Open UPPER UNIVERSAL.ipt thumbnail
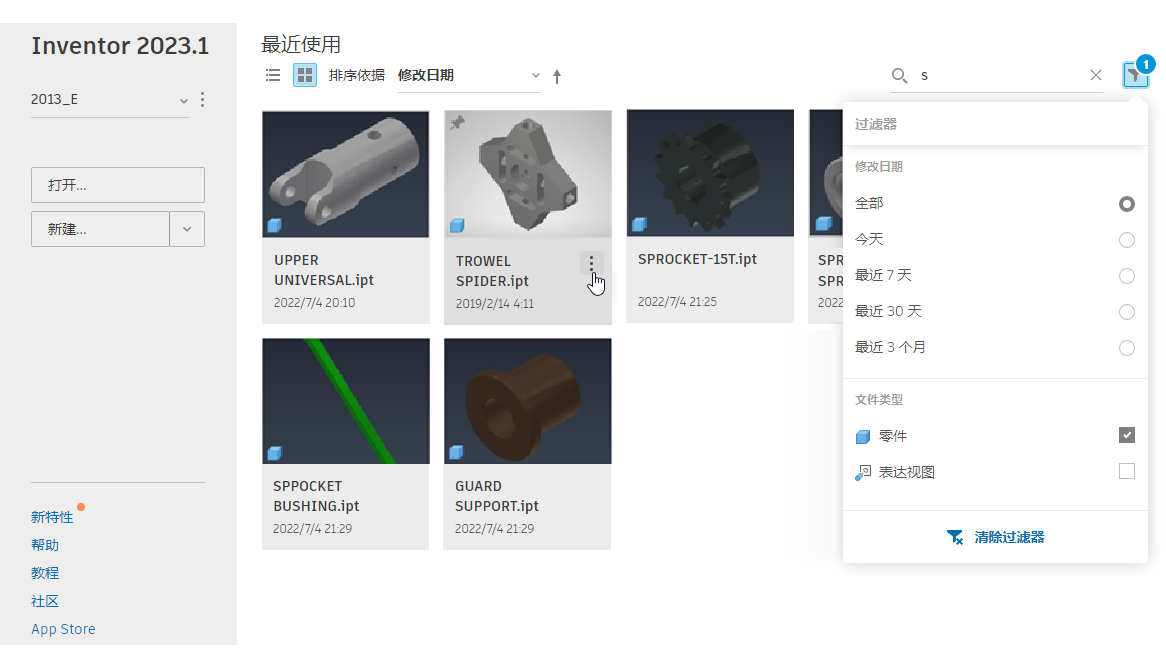 click(x=346, y=174)
